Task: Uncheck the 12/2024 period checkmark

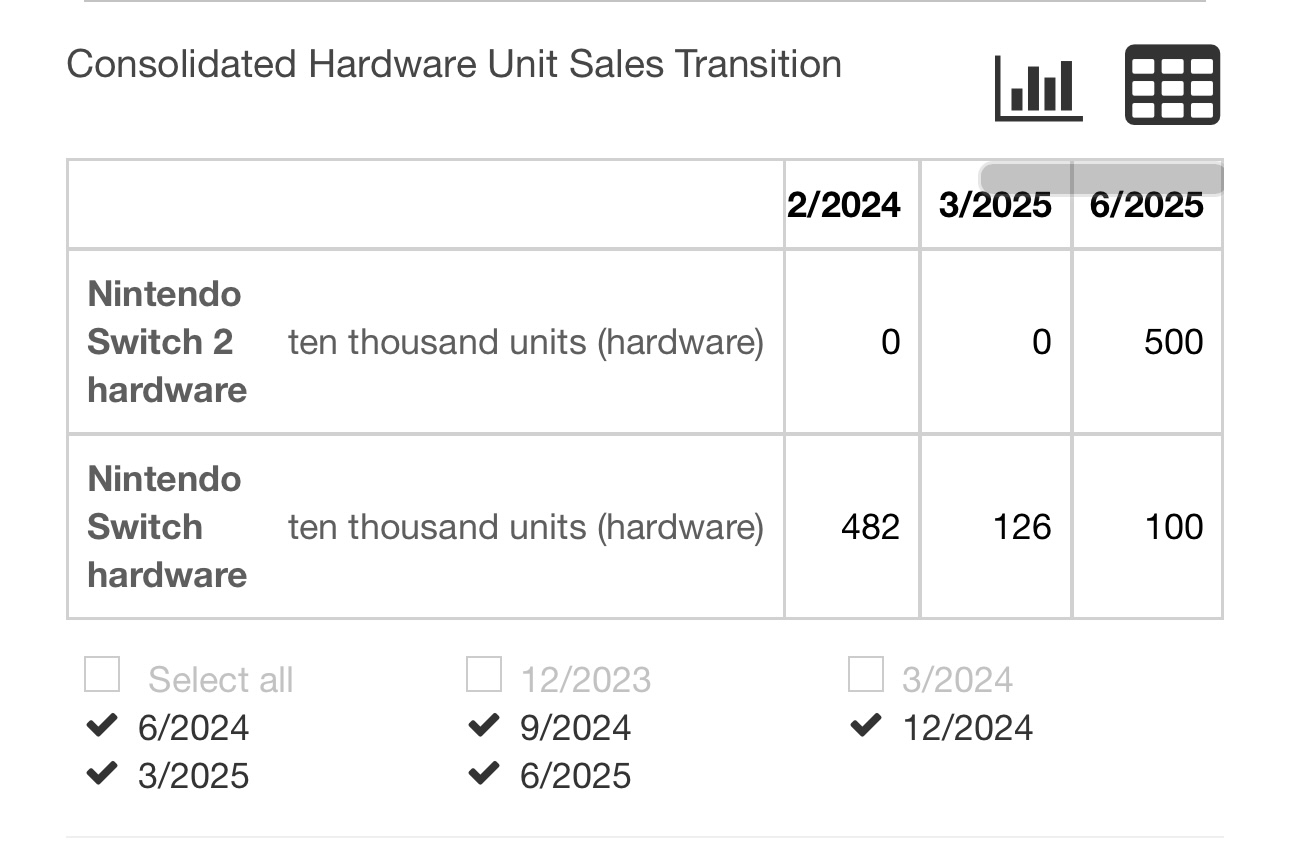Action: click(866, 726)
